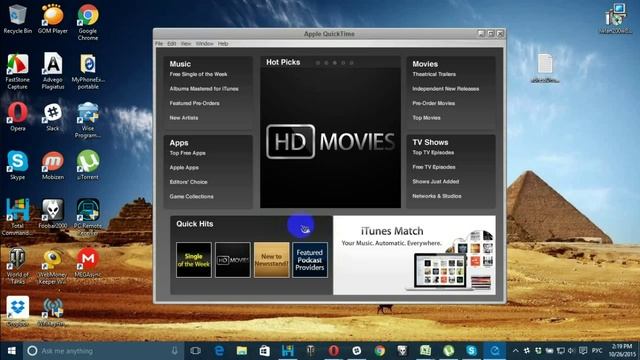Open the Windows Store taskbar icon

264,351
